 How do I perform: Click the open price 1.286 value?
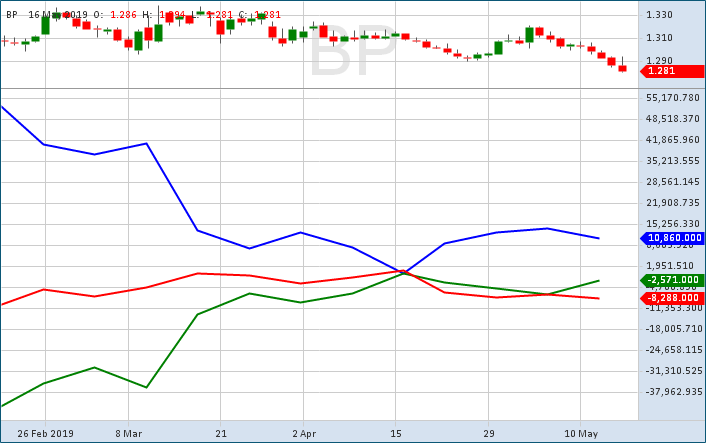coord(123,15)
